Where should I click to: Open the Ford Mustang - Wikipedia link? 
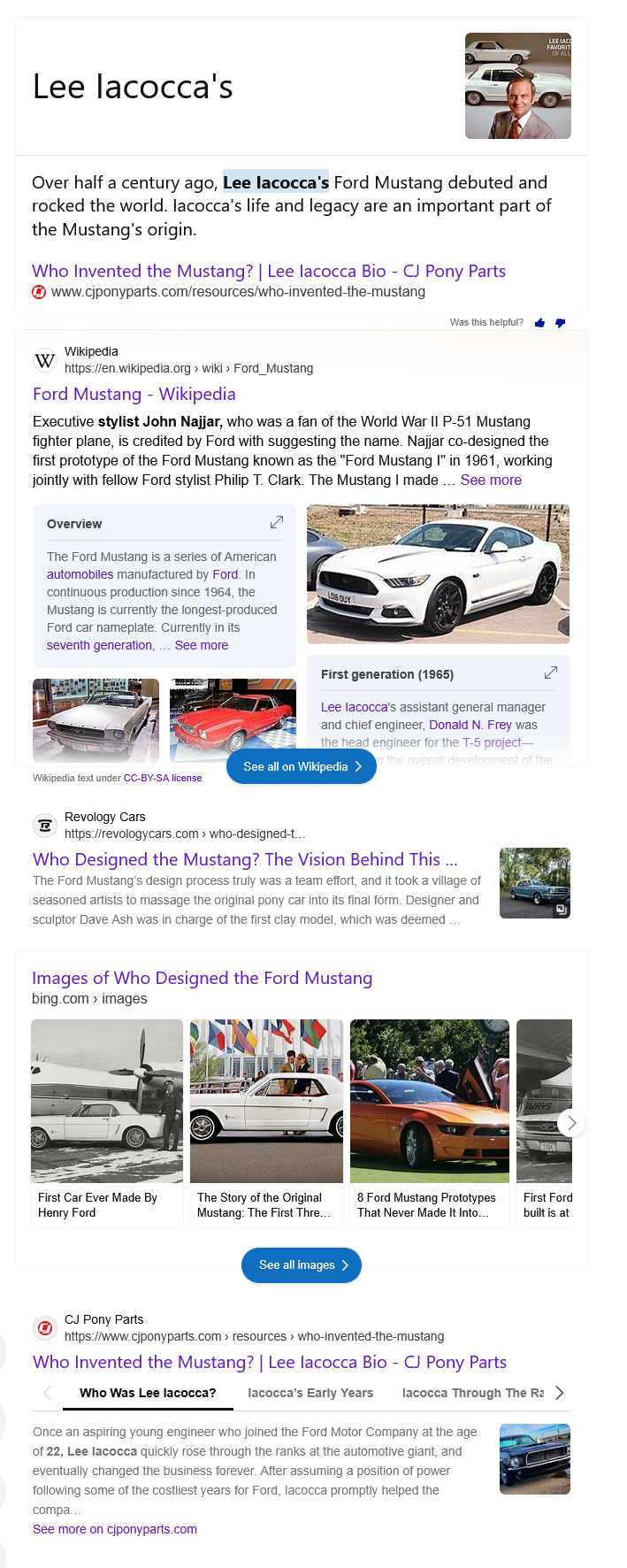[134, 394]
